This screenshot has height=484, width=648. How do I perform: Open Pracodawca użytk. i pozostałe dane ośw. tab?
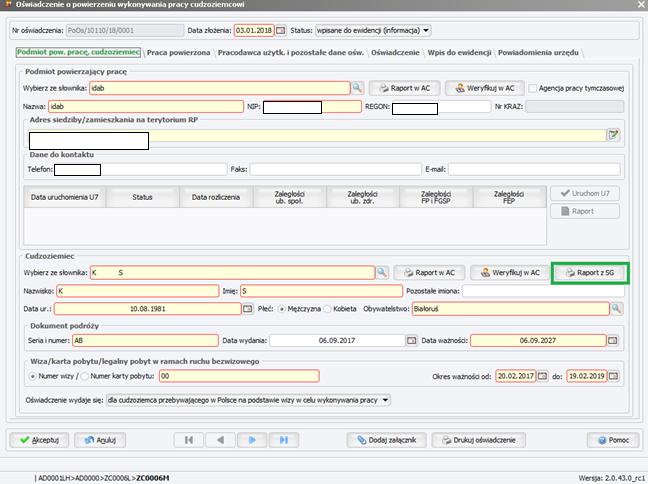[291, 52]
